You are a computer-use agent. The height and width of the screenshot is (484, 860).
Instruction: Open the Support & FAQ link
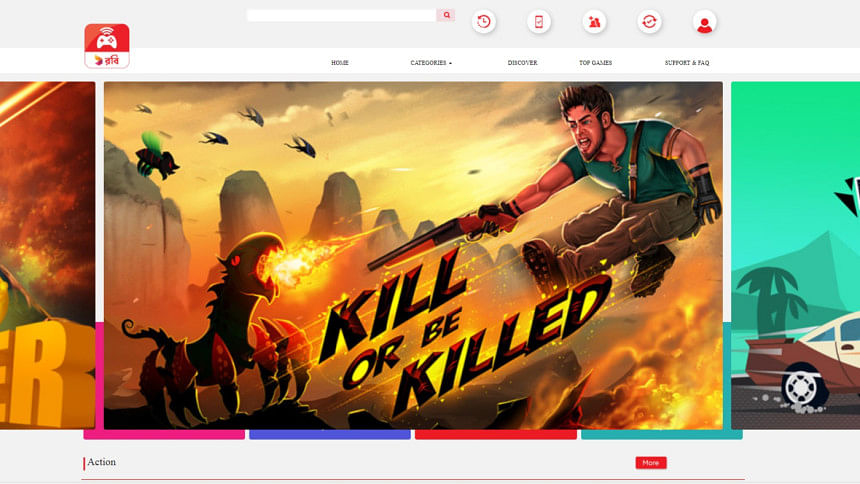tap(687, 63)
